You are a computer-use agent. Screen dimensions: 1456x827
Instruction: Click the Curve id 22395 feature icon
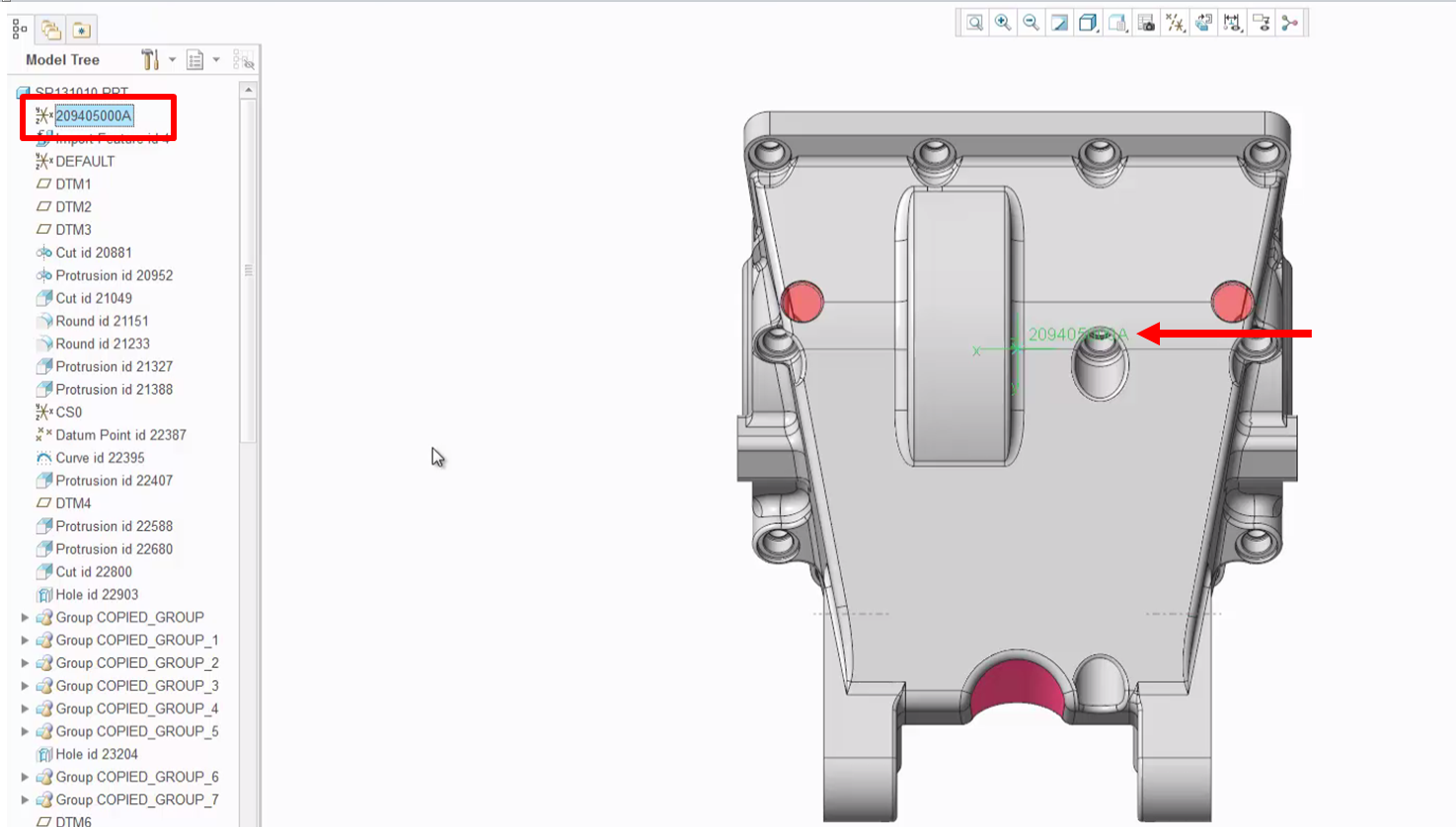pos(43,458)
